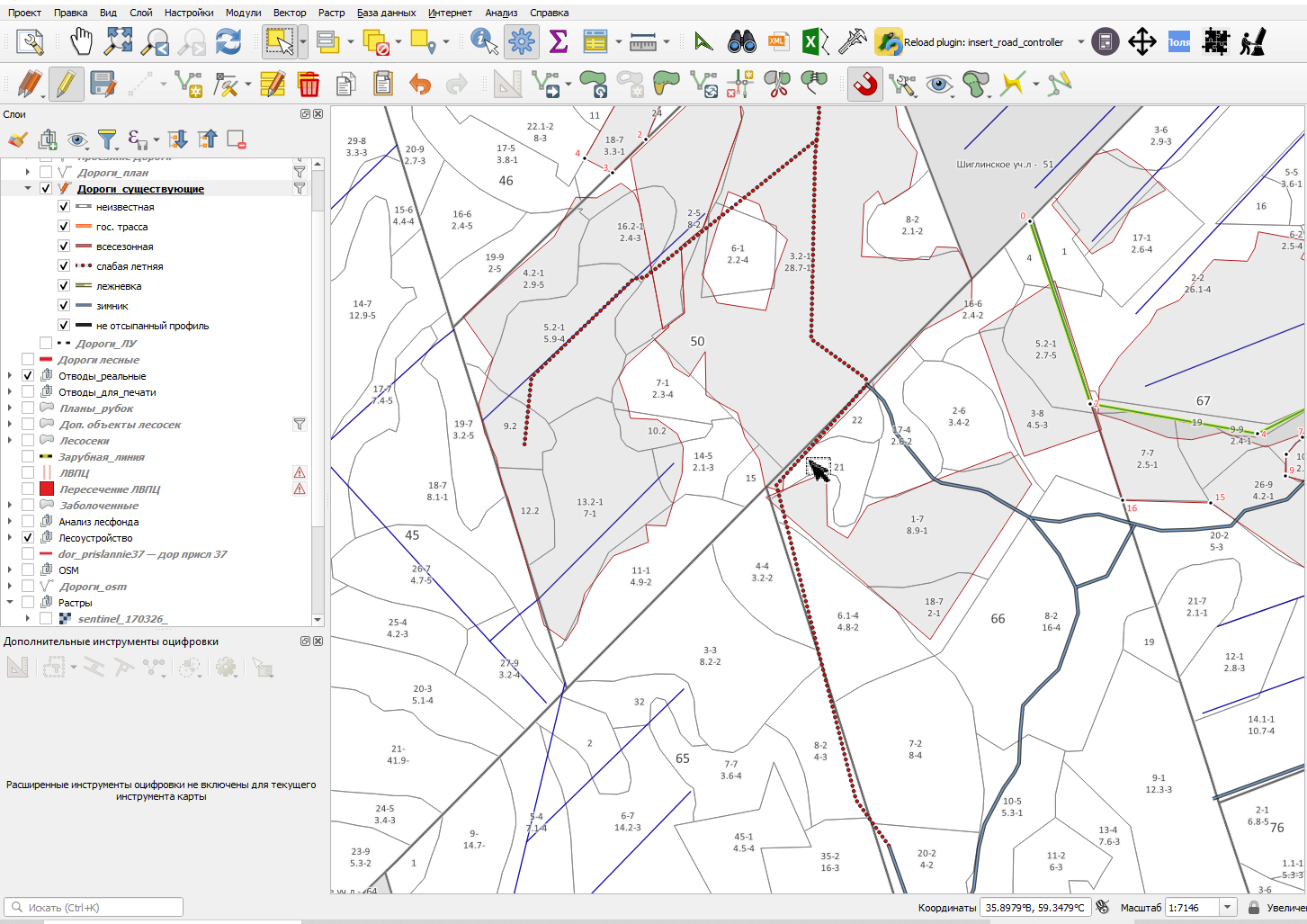Open the Слой menu
This screenshot has height=924, width=1307.
coord(141,13)
